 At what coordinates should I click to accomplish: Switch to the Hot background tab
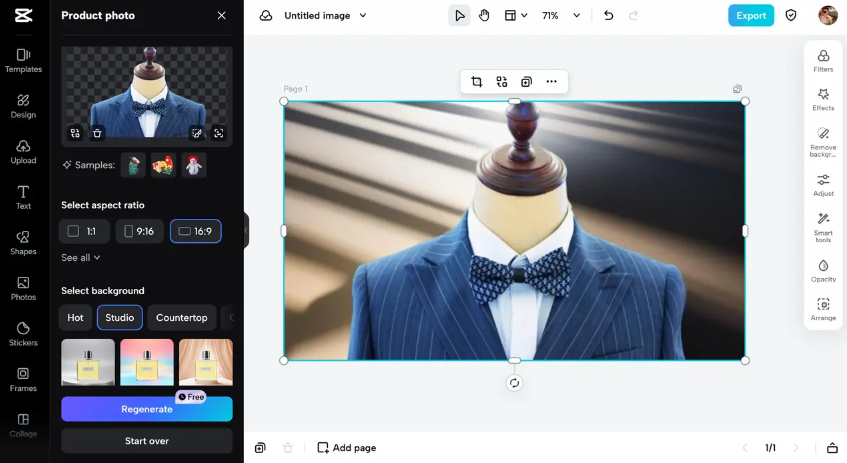click(75, 318)
